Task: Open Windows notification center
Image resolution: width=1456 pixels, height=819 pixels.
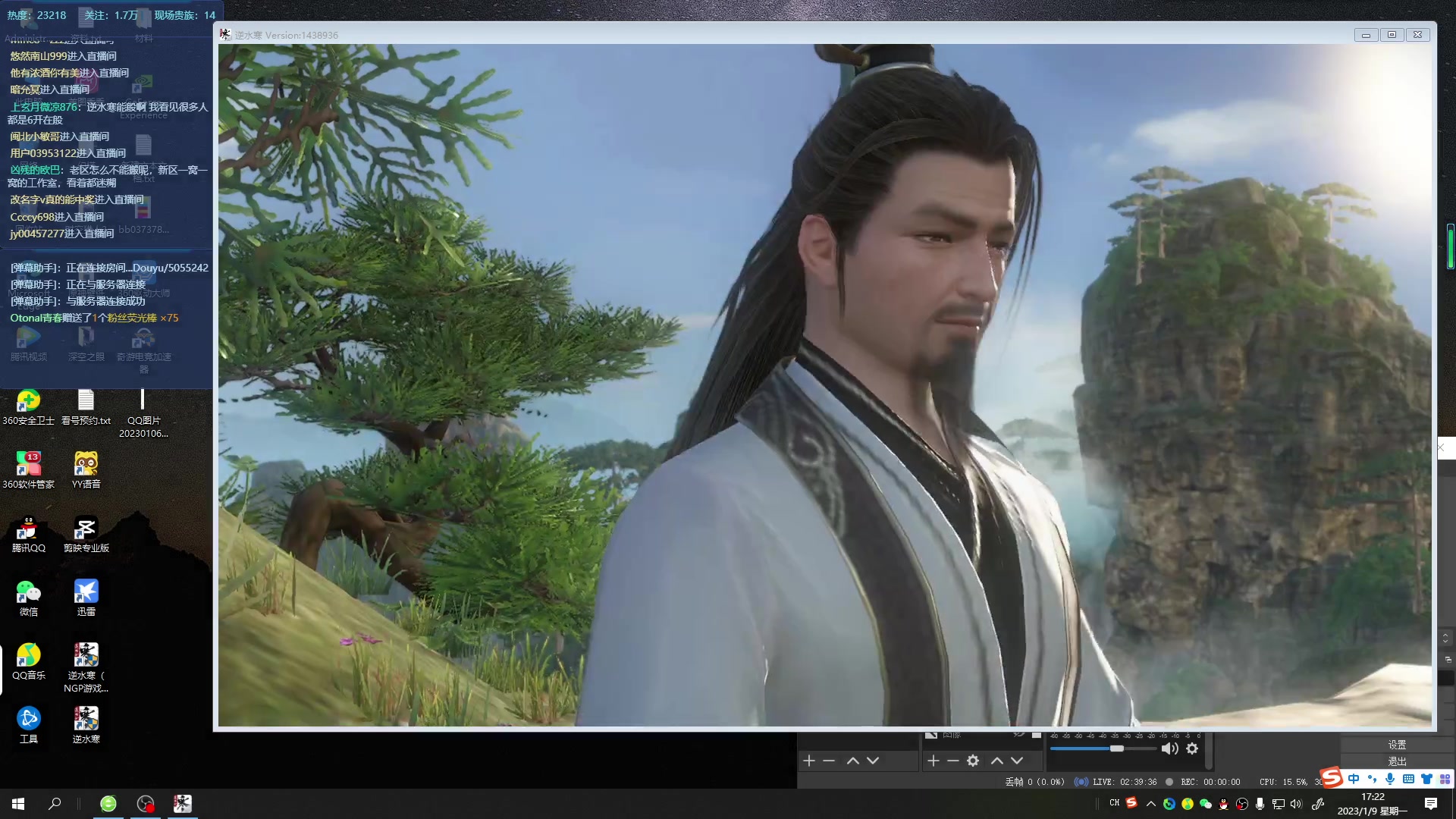Action: point(1431,804)
